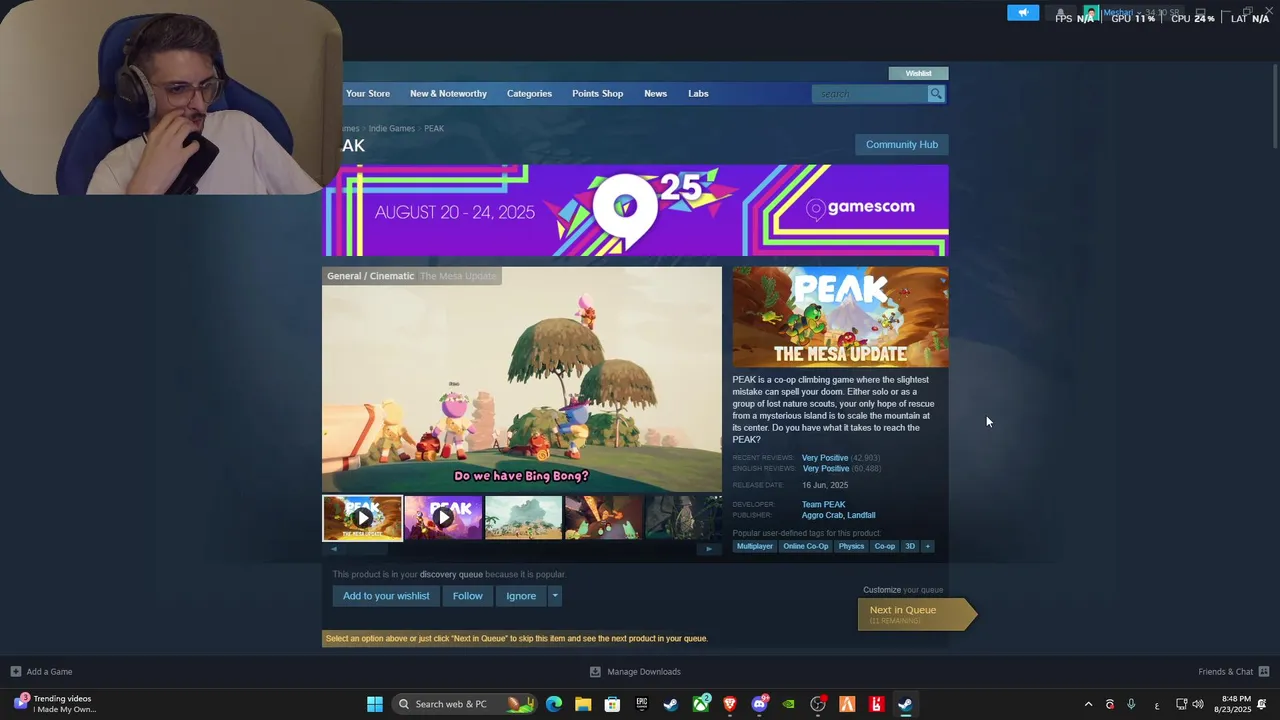Open the NVIDIA app taskbar icon
The width and height of the screenshot is (1280, 720).
[789, 704]
